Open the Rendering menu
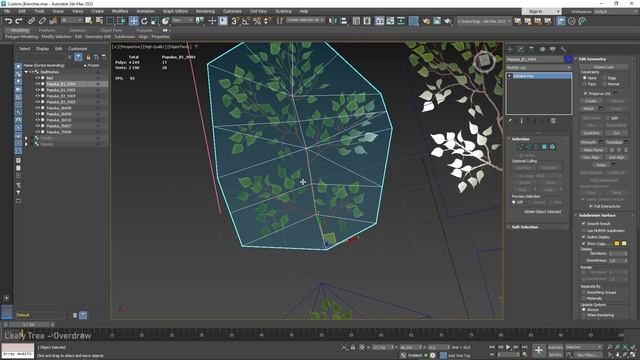The width and height of the screenshot is (640, 360). click(205, 11)
